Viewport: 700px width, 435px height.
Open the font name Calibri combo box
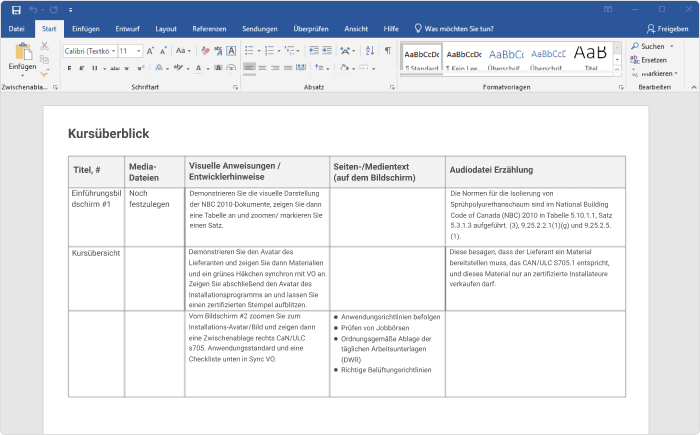coord(90,51)
